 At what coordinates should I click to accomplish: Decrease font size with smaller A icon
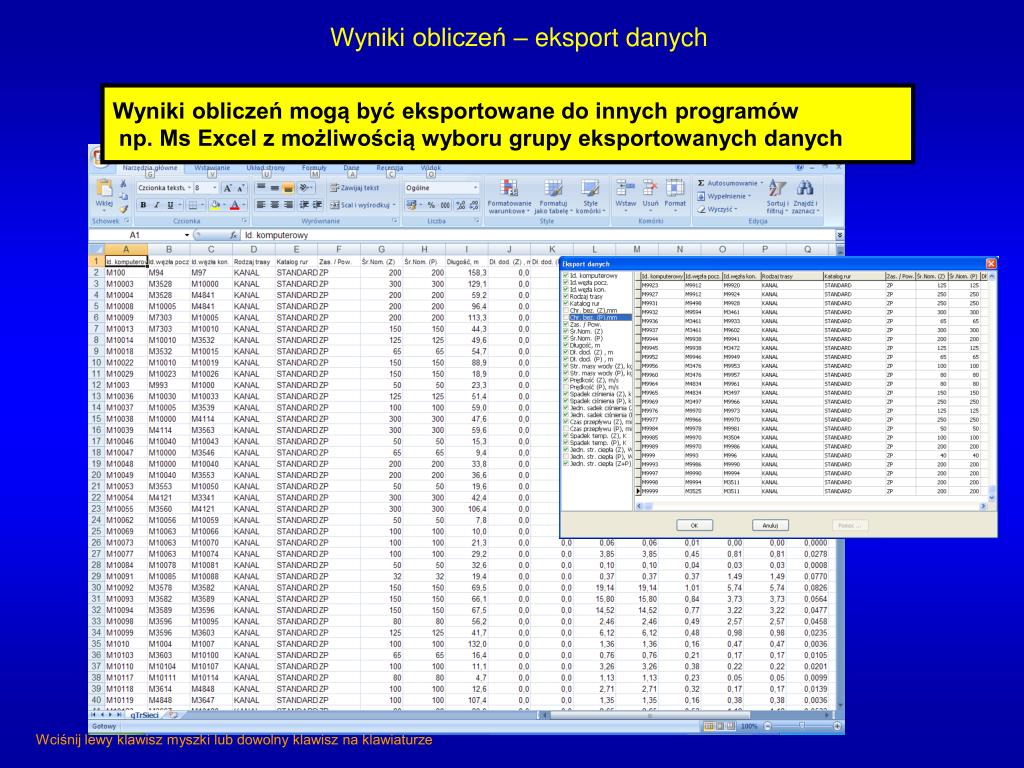240,188
